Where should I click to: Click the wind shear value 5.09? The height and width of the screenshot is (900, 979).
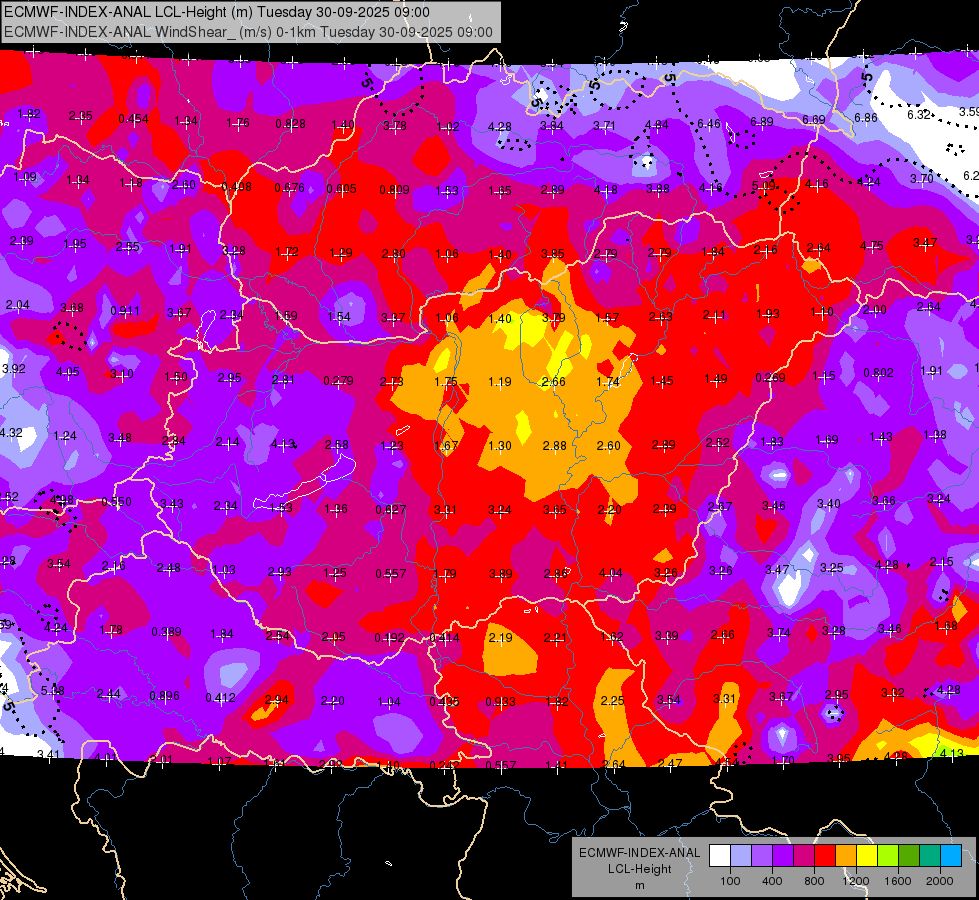click(x=764, y=185)
